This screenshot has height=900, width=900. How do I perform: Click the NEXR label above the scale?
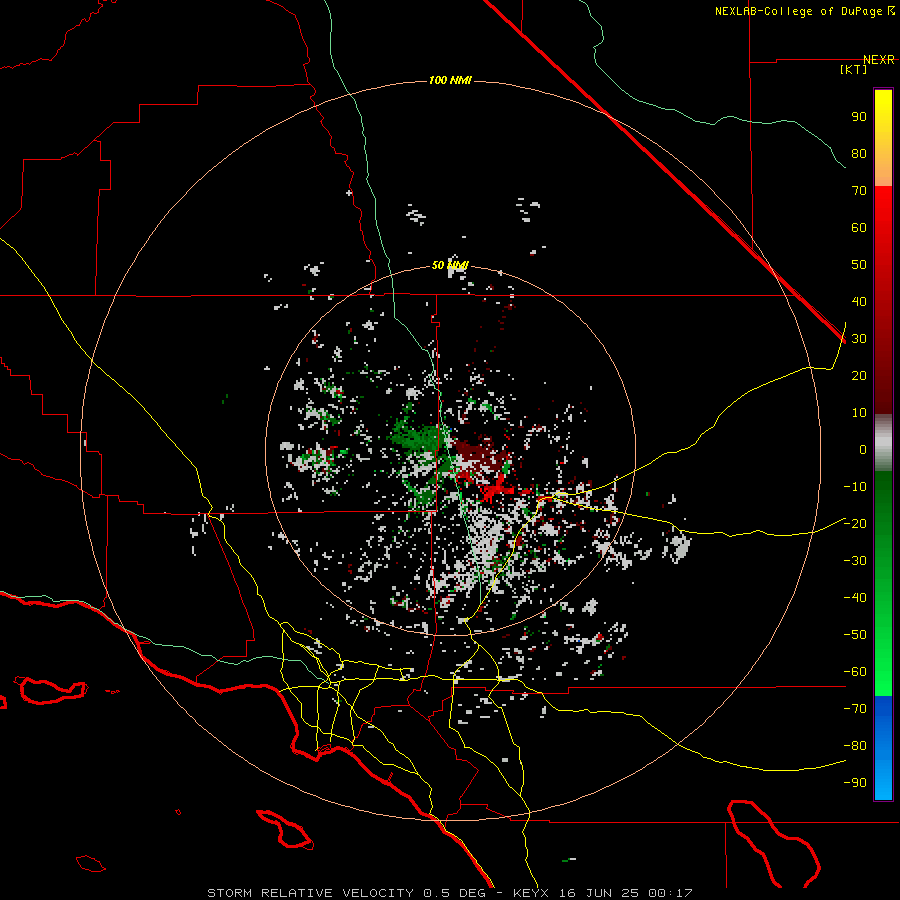tap(879, 60)
